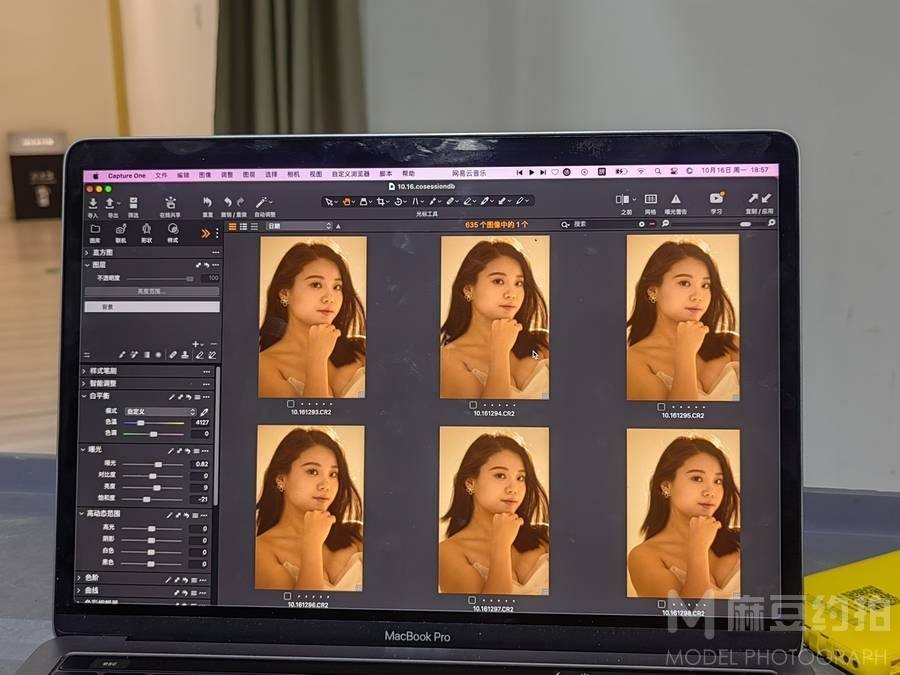Open the three-dot menu of 直方图 panel

tap(215, 253)
